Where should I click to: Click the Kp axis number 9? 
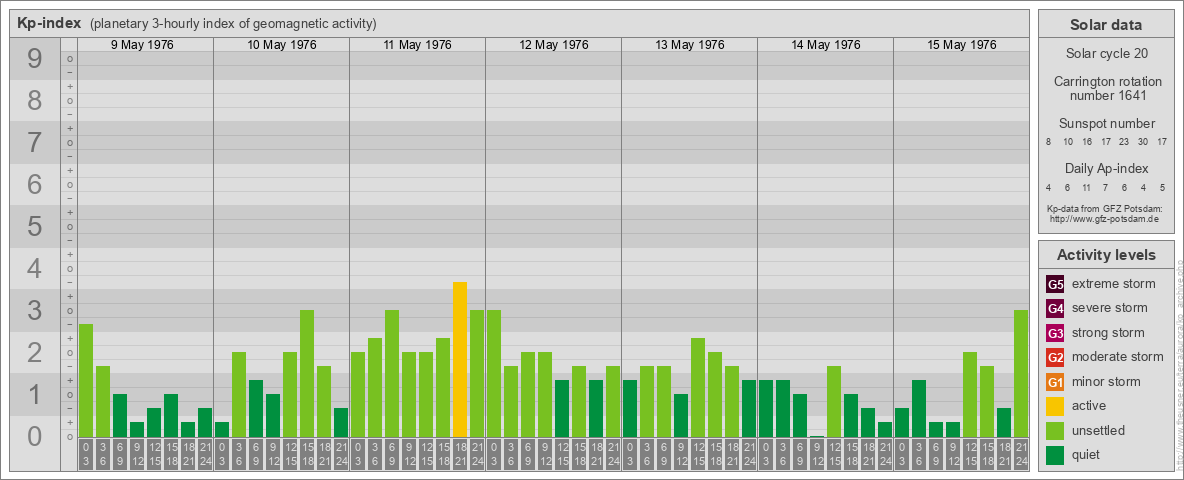click(x=35, y=59)
